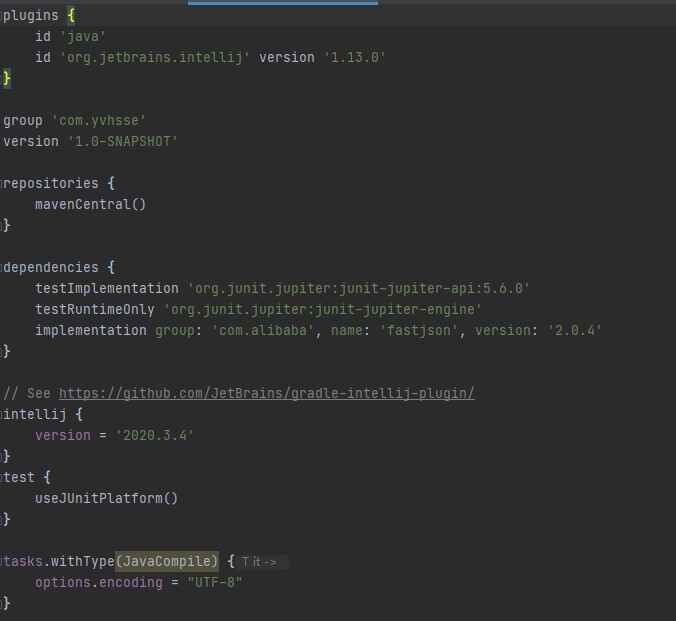Image resolution: width=676 pixels, height=621 pixels.
Task: Click the 'T it ->' inlay hint
Action: (x=260, y=562)
